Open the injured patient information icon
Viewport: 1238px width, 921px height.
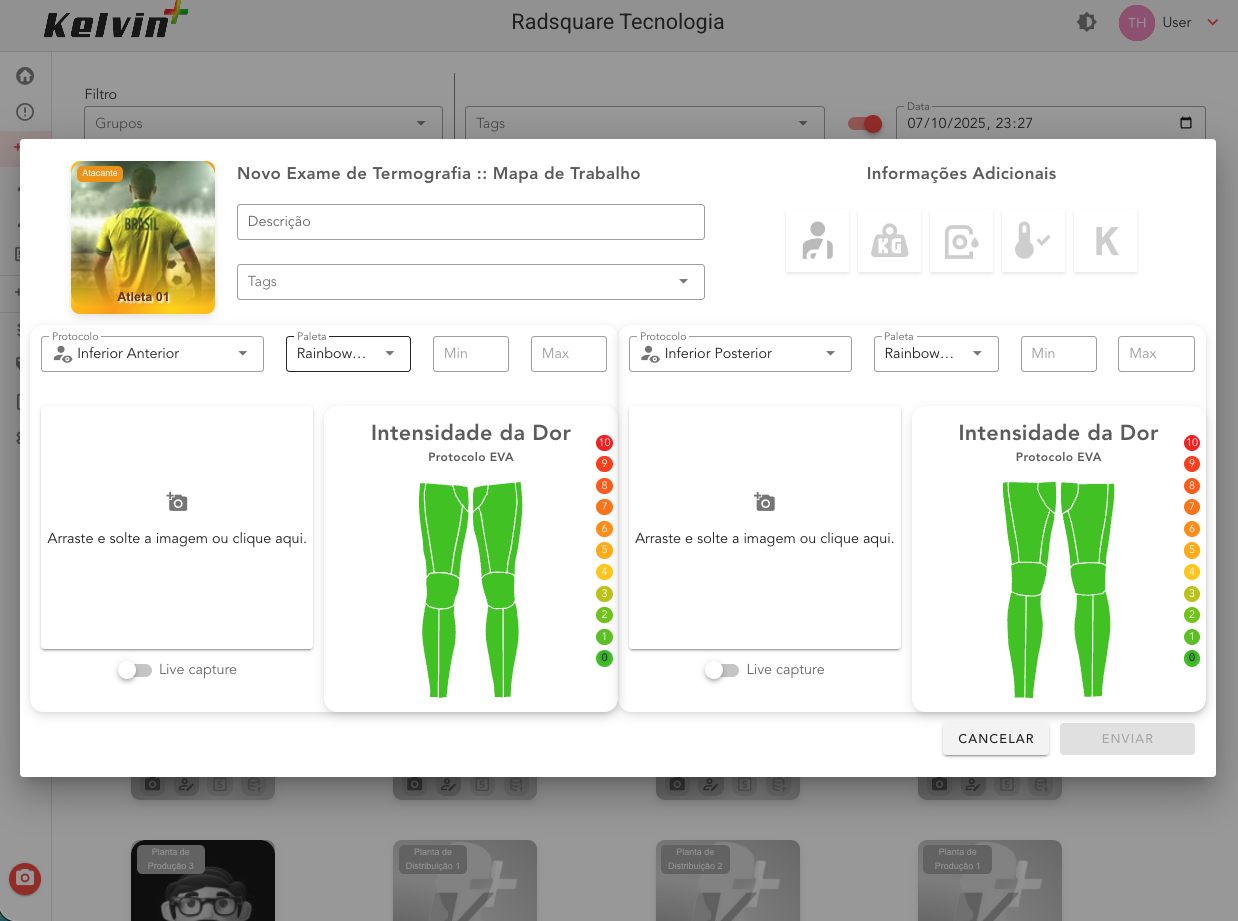[x=817, y=241]
